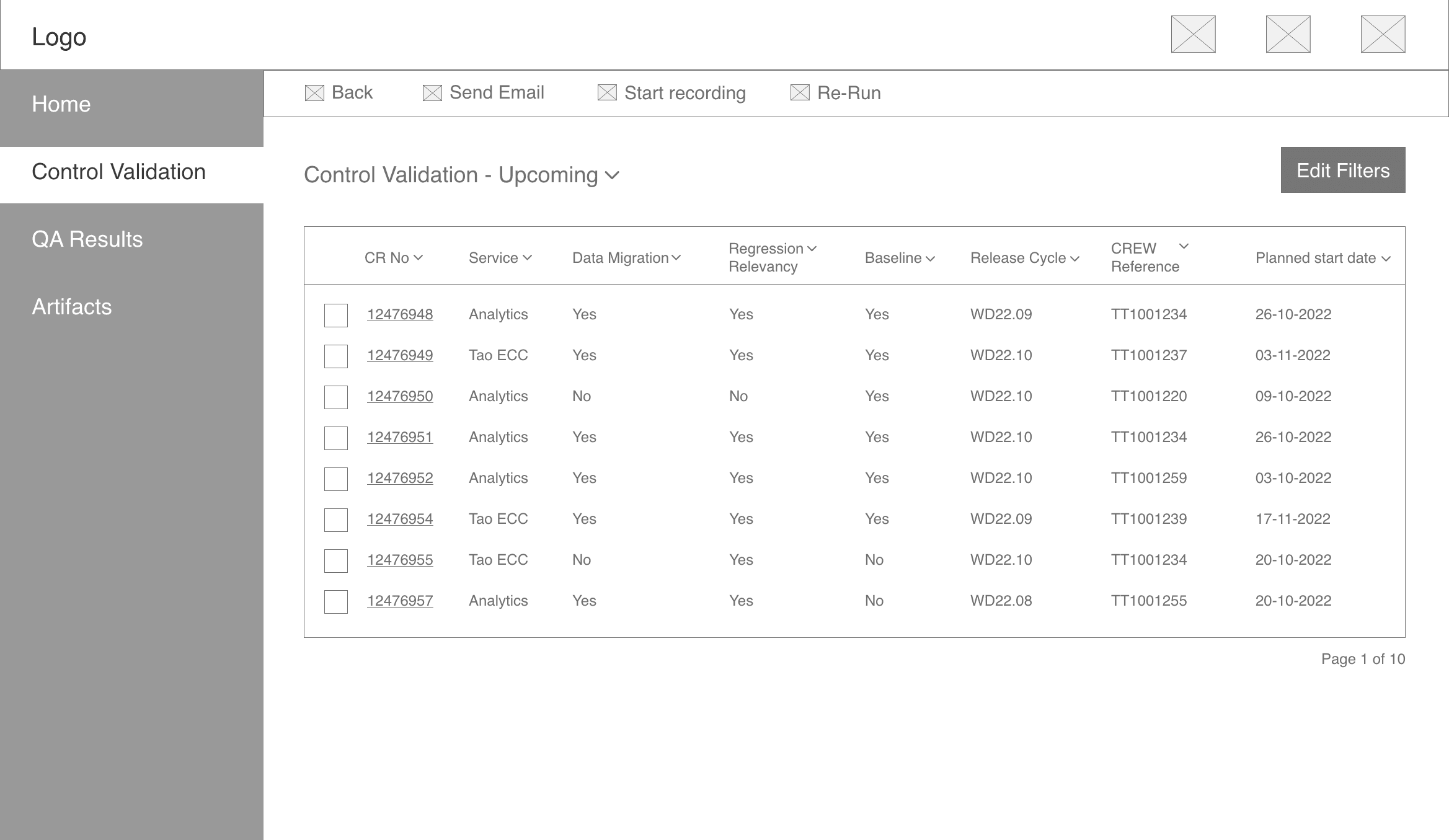Expand the Control Validation - Upcoming dropdown

611,175
